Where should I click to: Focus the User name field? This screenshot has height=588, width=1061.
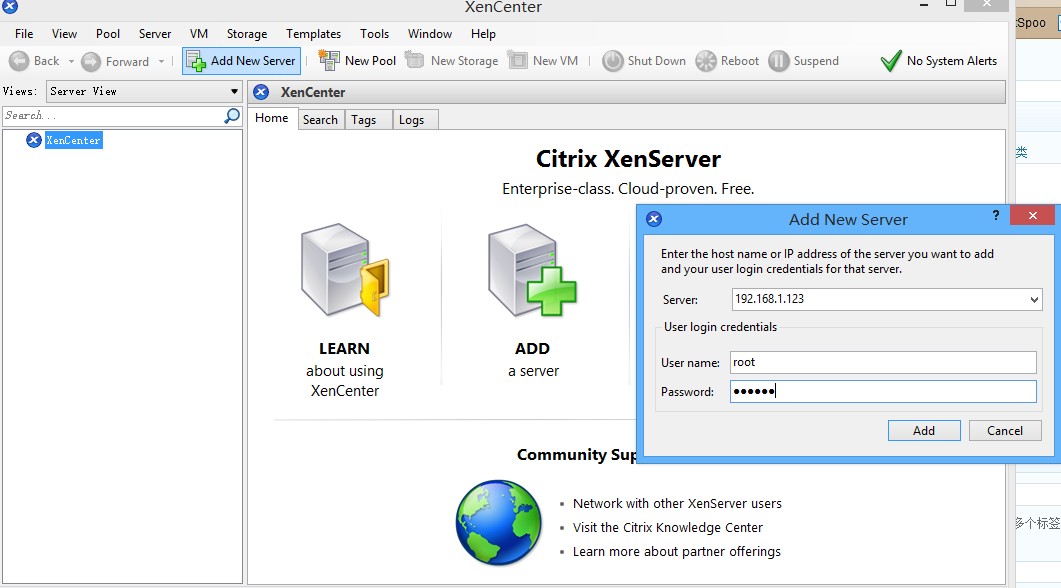[x=883, y=362]
